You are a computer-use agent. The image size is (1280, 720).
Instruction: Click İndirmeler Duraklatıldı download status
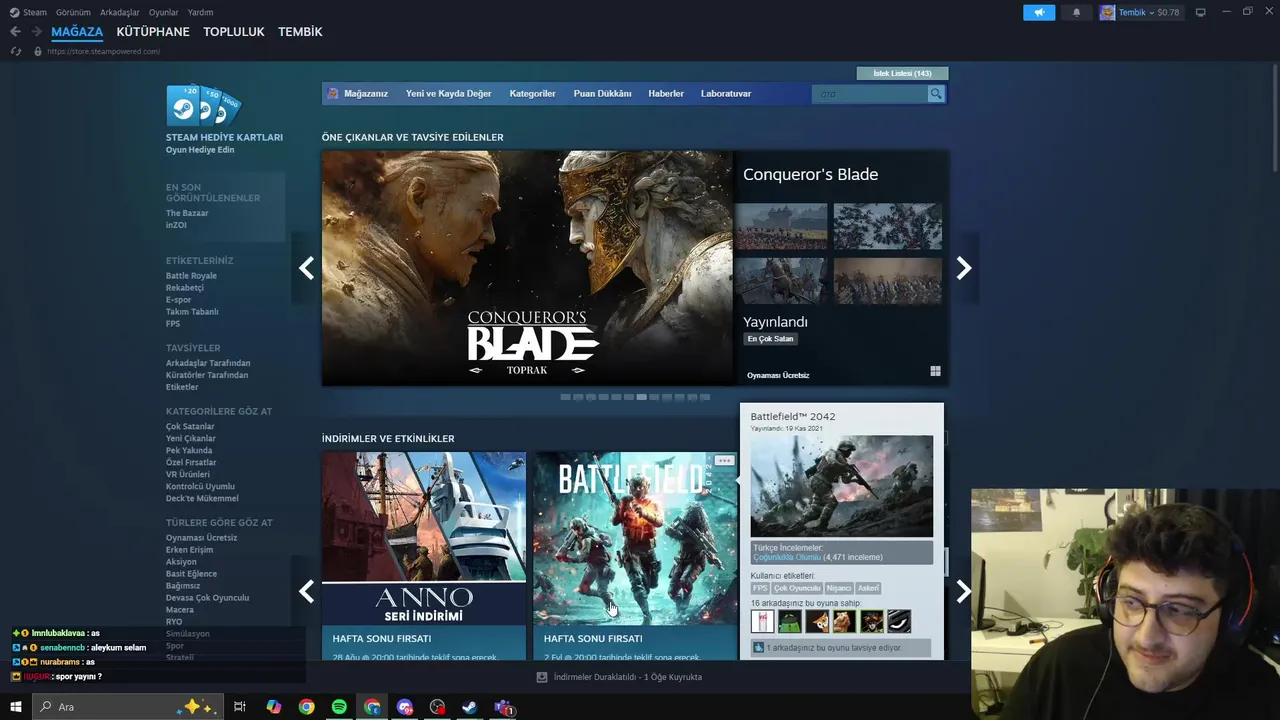click(628, 677)
